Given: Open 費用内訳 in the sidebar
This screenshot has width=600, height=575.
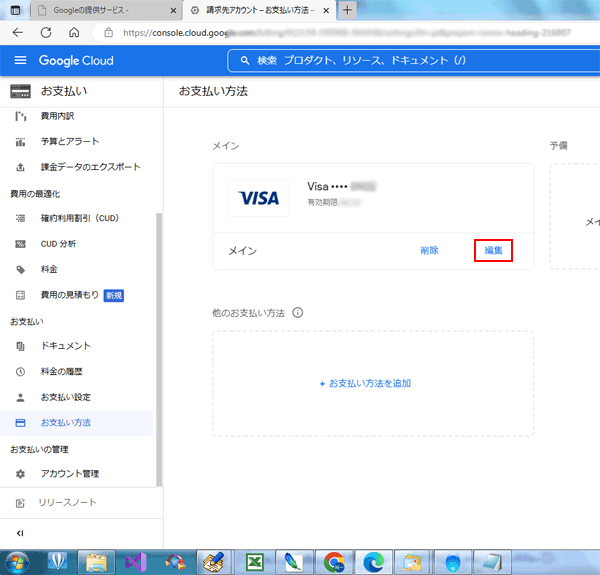Looking at the screenshot, I should [x=57, y=116].
